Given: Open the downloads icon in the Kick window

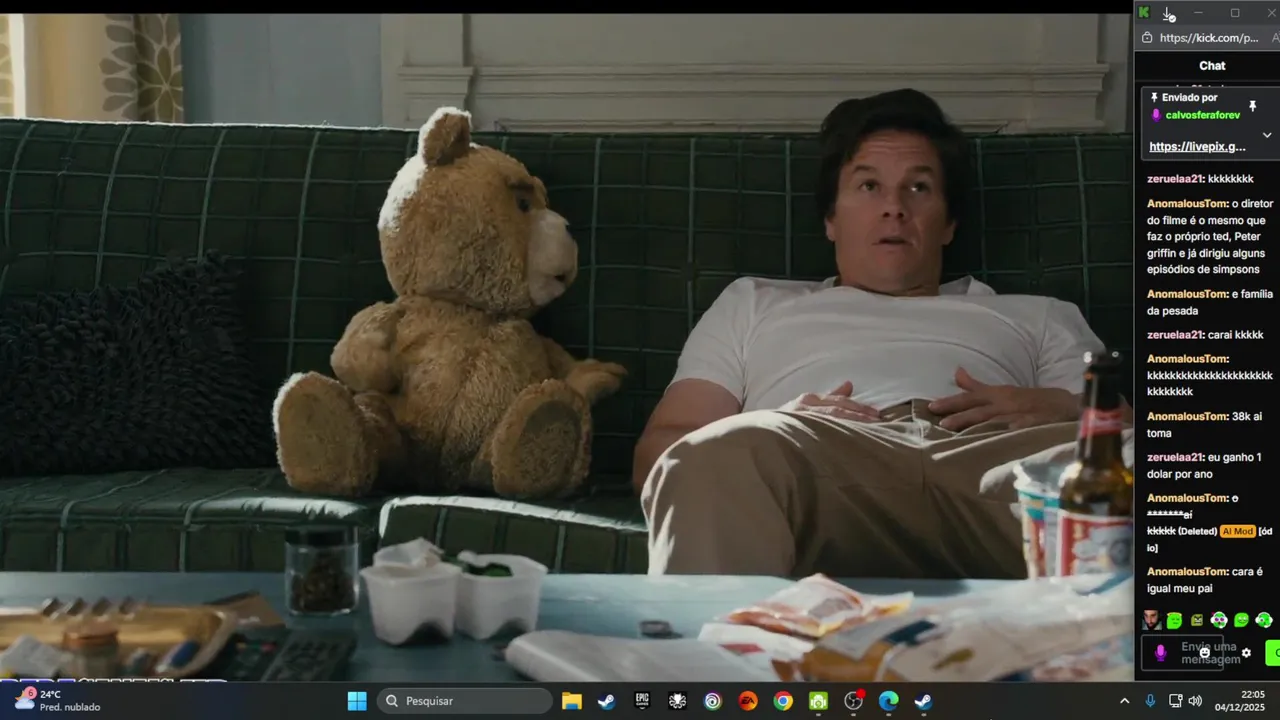Looking at the screenshot, I should point(1168,13).
